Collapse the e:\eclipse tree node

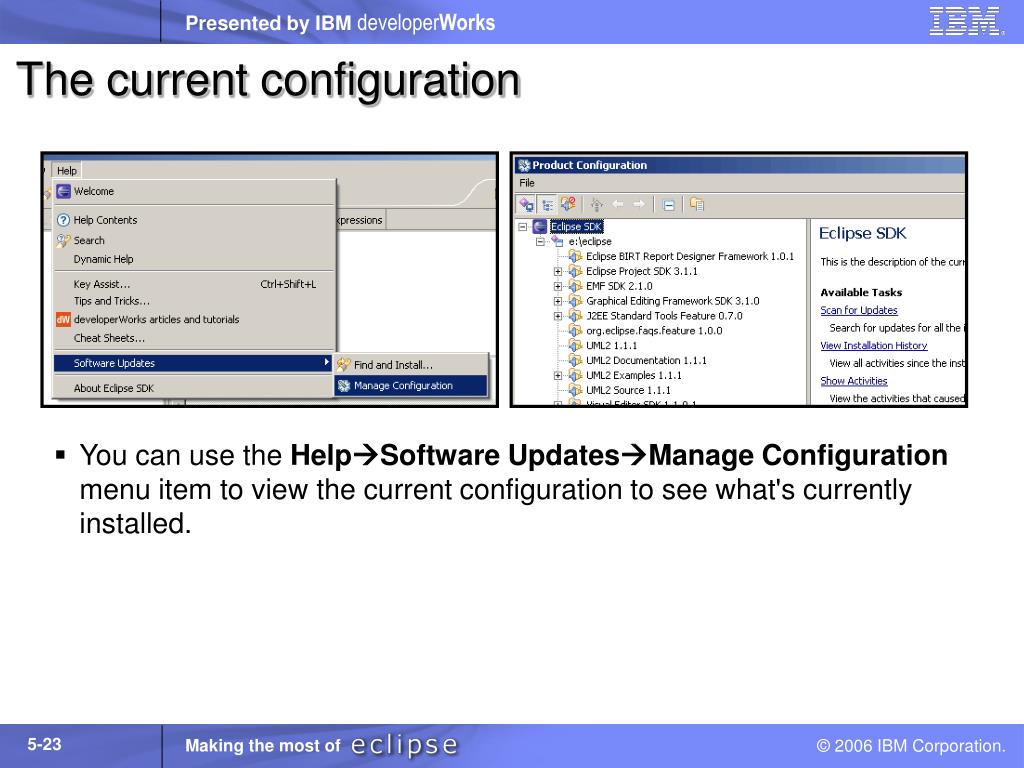(540, 242)
